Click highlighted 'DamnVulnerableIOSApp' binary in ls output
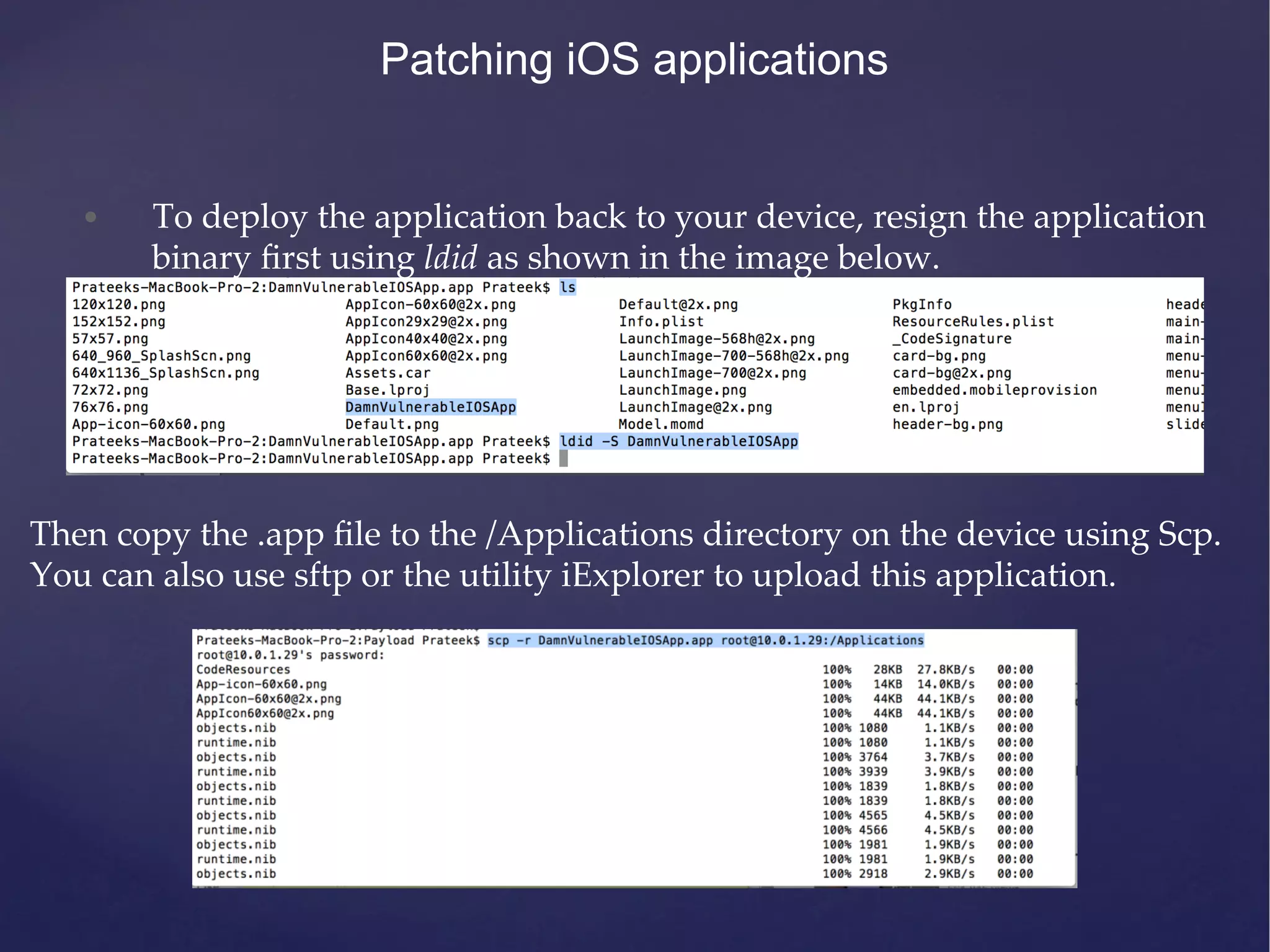 (x=430, y=407)
